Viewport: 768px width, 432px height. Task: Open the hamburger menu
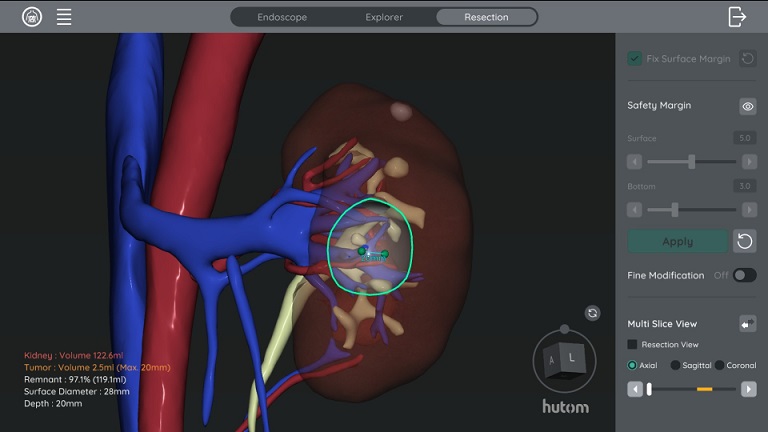click(64, 17)
